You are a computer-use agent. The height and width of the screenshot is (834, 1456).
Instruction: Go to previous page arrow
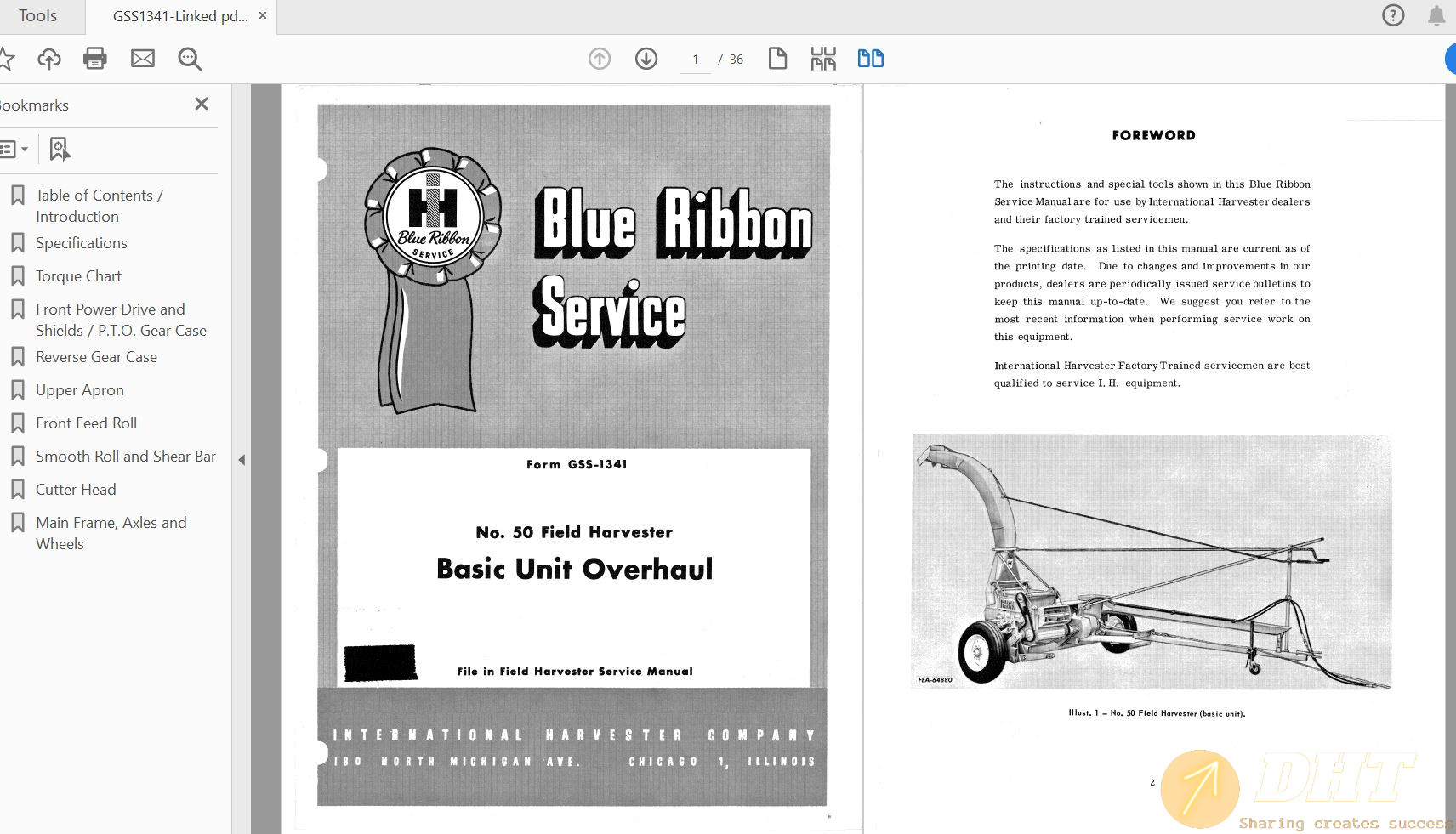[x=600, y=59]
